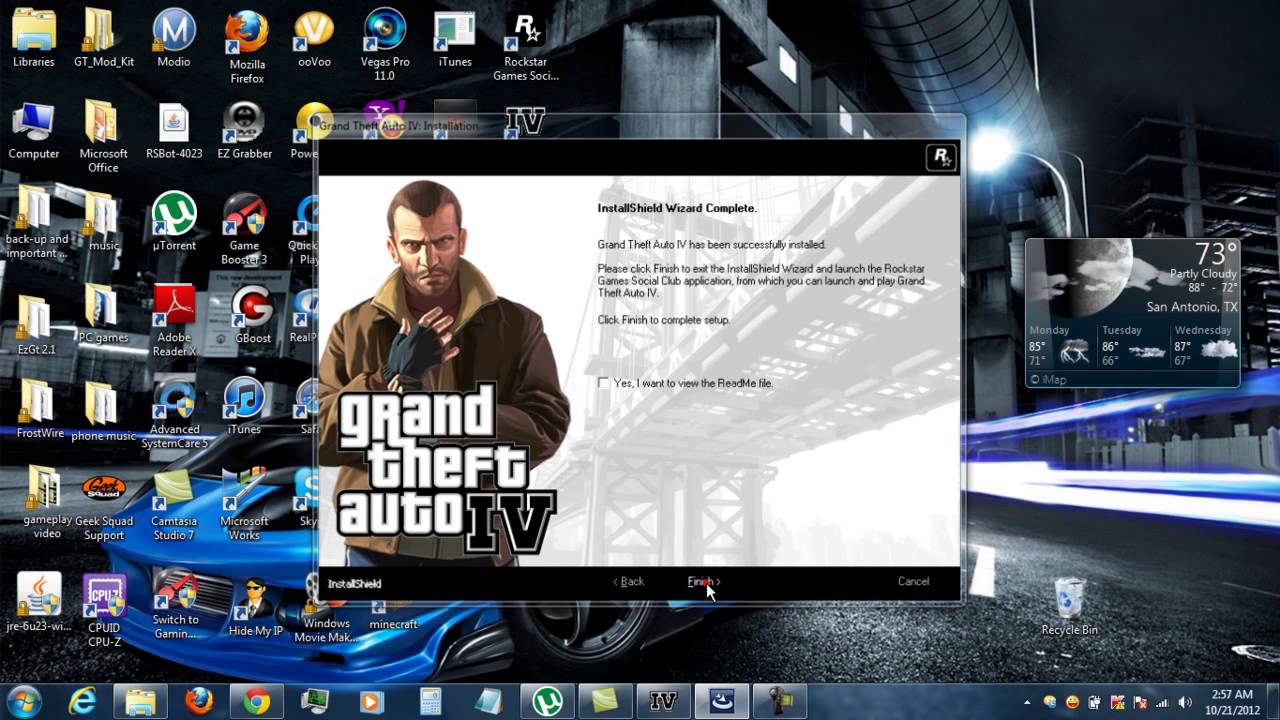Click the "Click Finish to complete setup." text
Image resolution: width=1280 pixels, height=720 pixels.
tap(664, 320)
